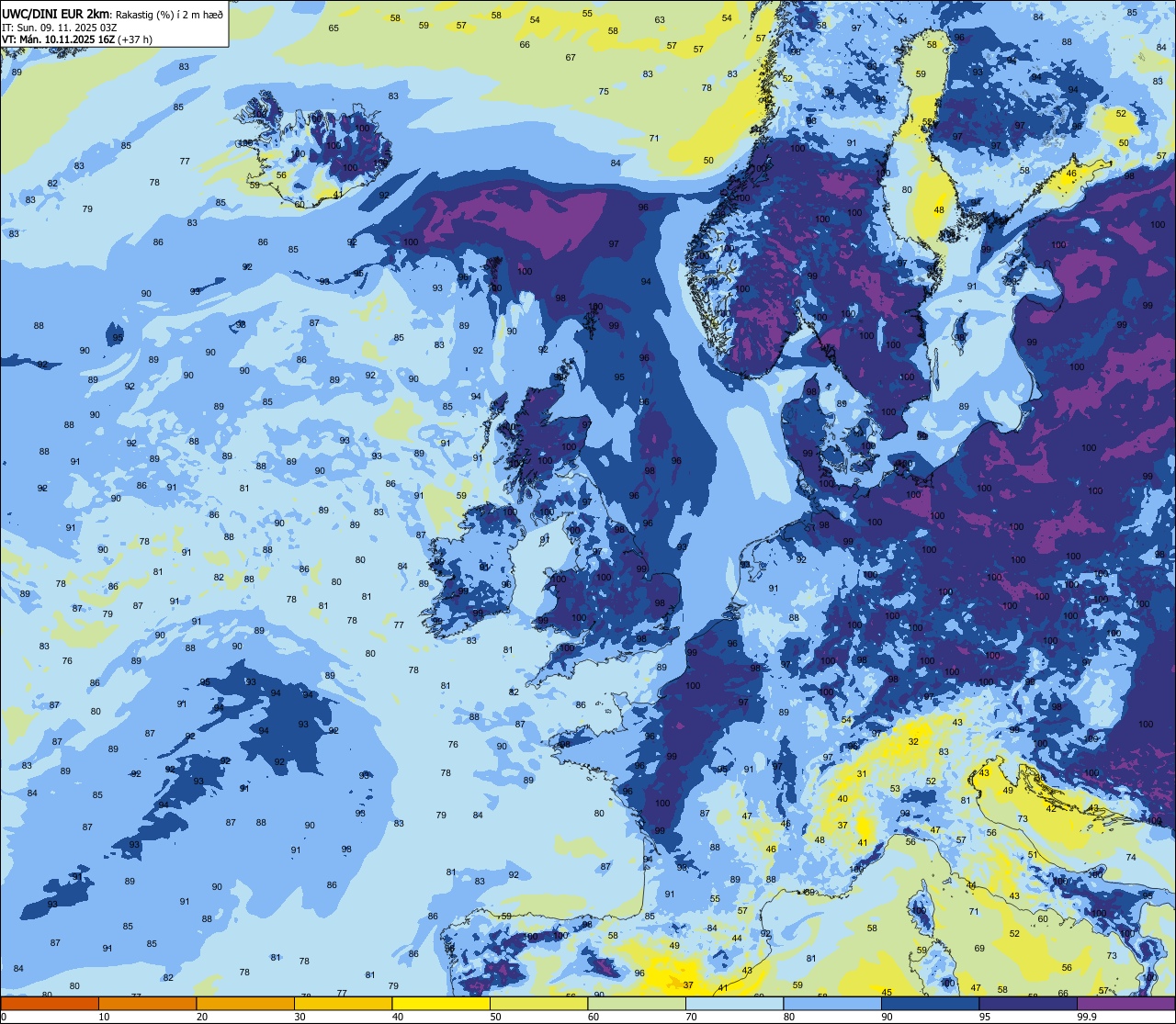Screen dimensions: 1176x1024
Task: Click the light blue 70–80 legend swatch
Action: (x=734, y=1003)
